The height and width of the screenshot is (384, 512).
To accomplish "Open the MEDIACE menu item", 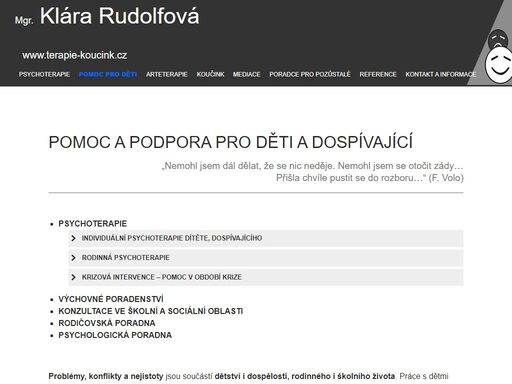I will coord(247,74).
